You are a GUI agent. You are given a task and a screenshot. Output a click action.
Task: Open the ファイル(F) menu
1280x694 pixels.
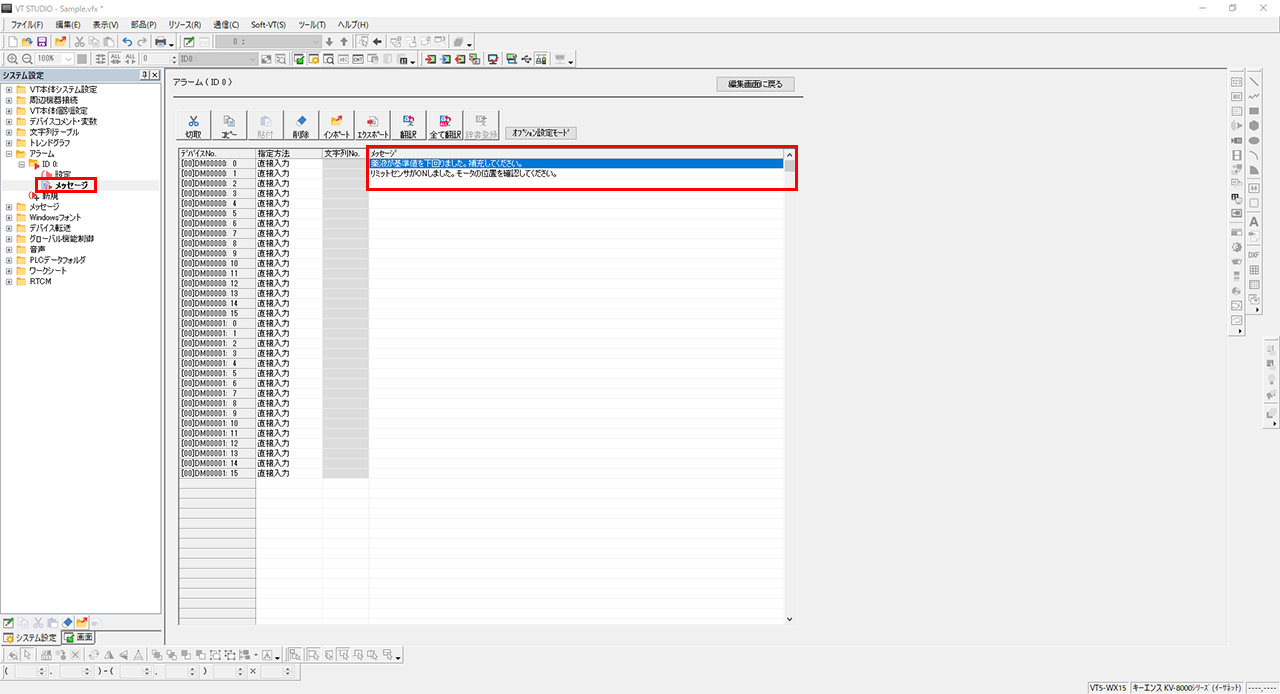point(27,24)
